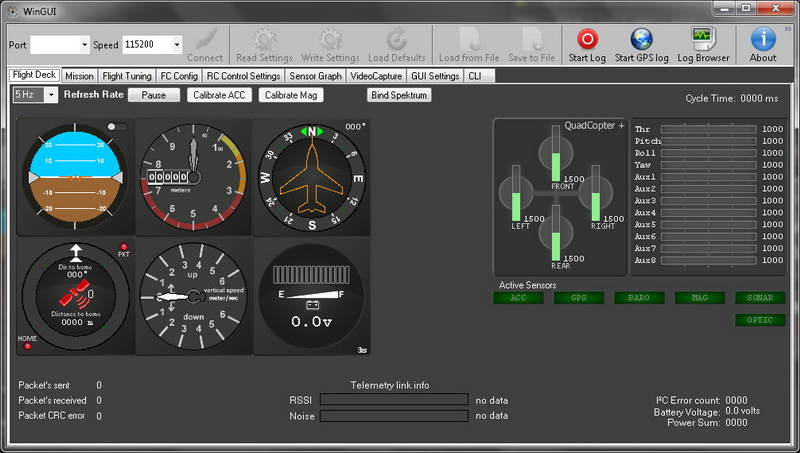Click the FRONT motor indicator
The width and height of the screenshot is (800, 453).
point(556,153)
